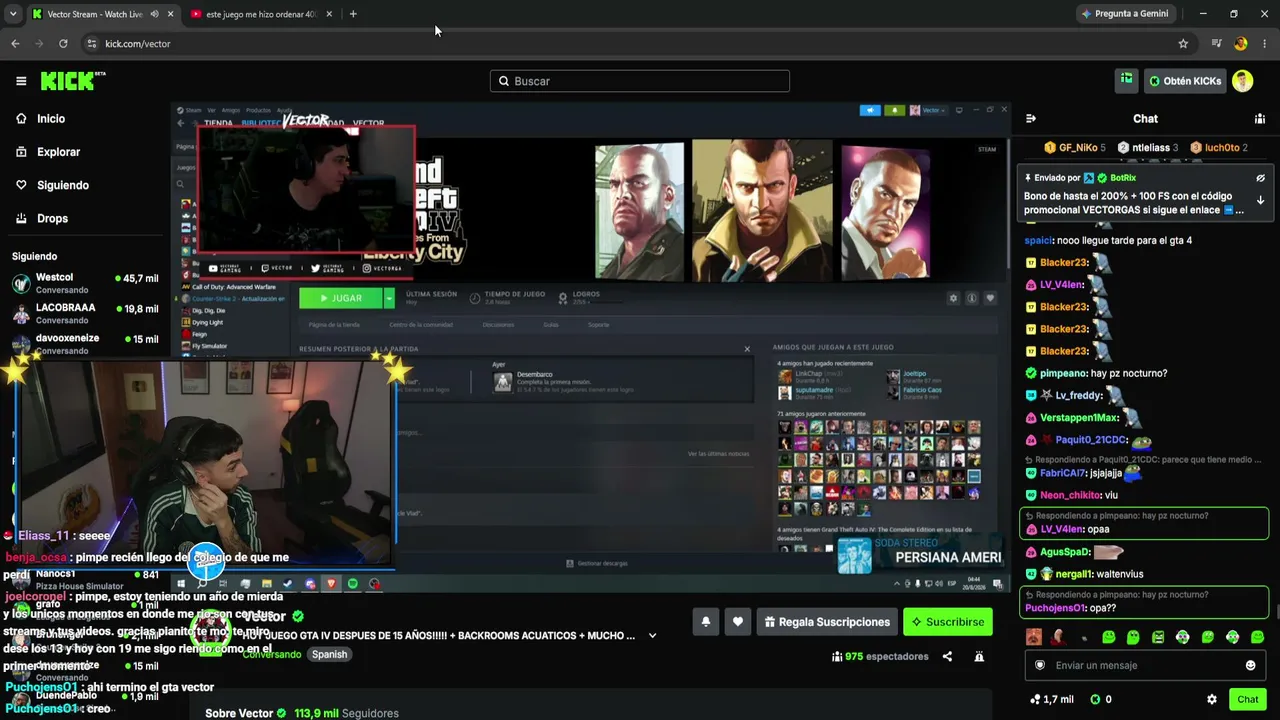
Task: Click the Obtén KICKs button
Action: [1185, 81]
